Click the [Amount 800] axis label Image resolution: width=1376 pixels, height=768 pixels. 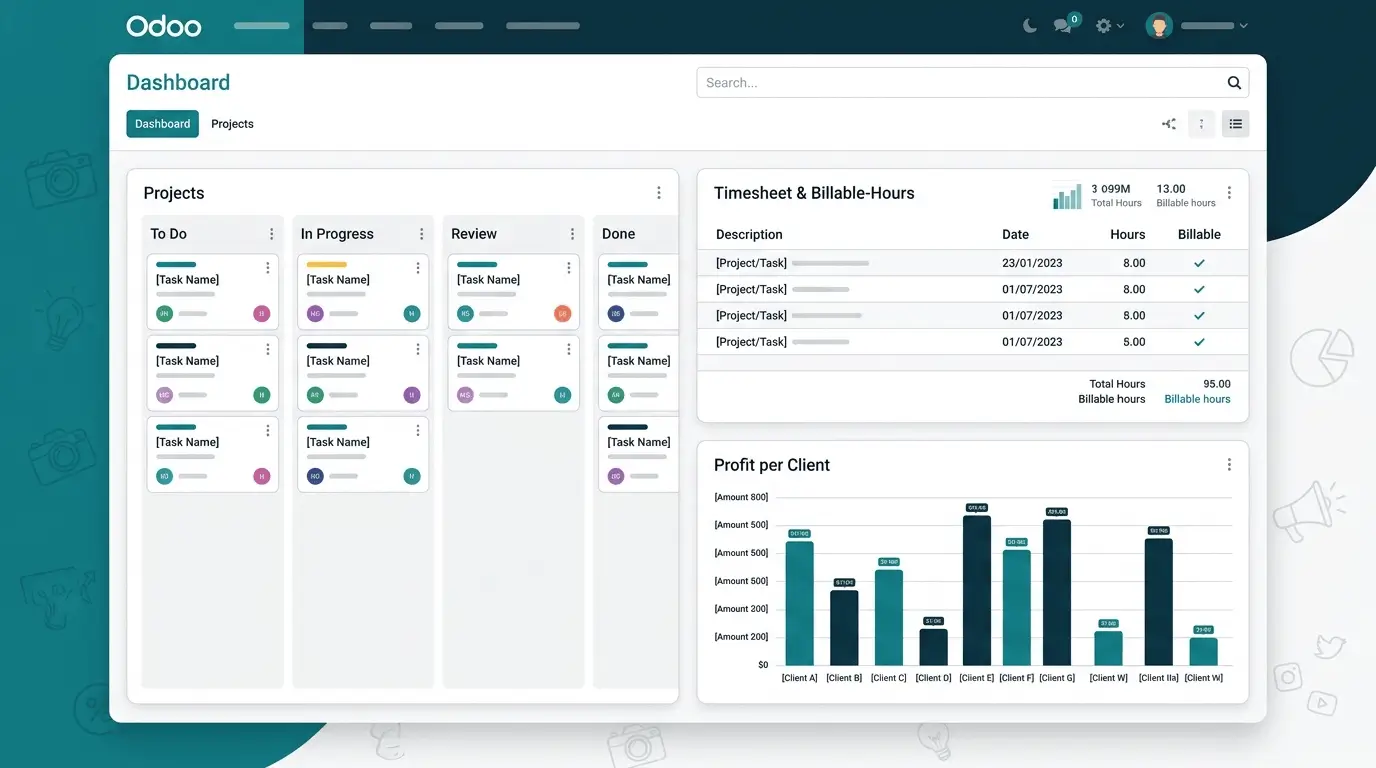pos(741,497)
